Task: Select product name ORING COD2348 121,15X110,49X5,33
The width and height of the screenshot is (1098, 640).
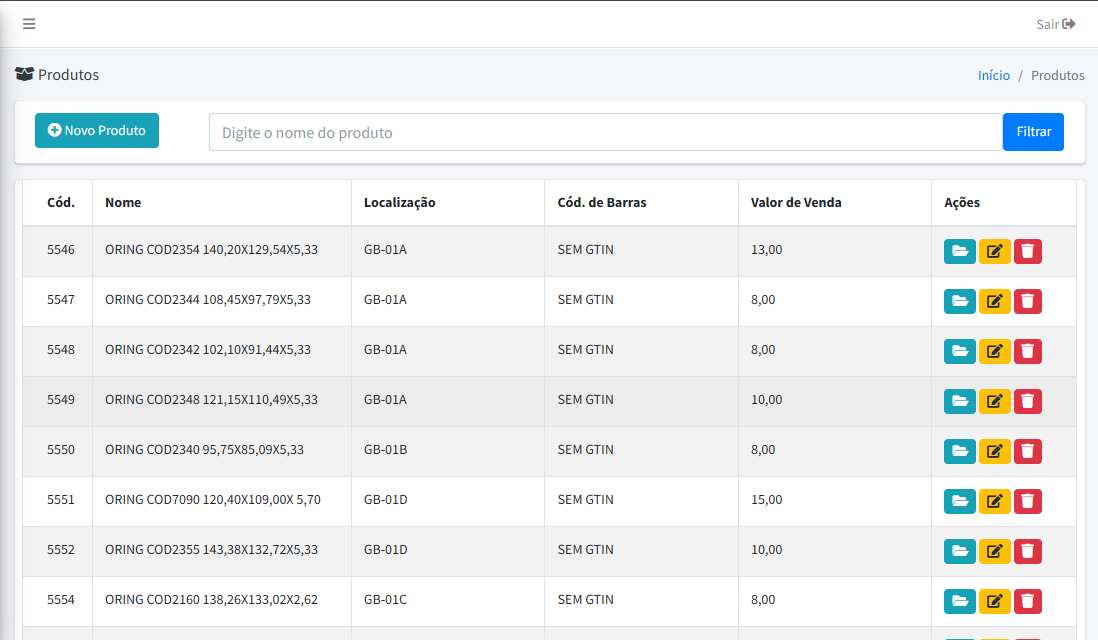Action: pyautogui.click(x=211, y=400)
